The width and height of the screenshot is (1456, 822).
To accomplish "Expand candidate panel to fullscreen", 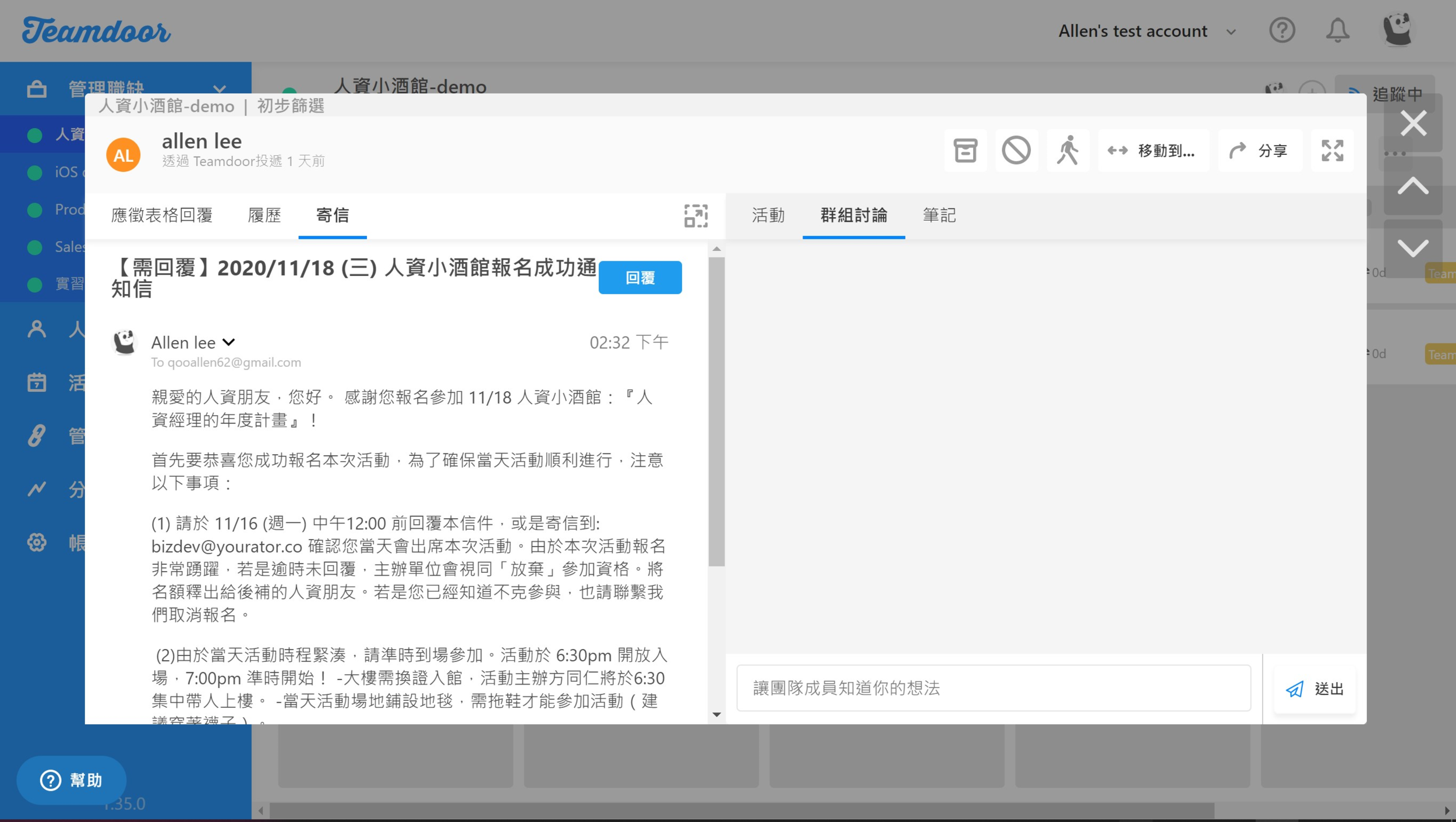I will 1333,151.
